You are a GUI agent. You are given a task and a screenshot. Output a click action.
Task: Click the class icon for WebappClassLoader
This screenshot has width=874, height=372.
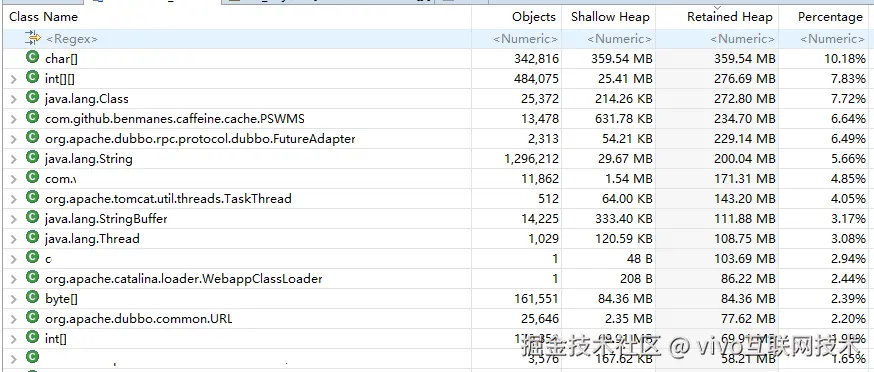(x=32, y=277)
